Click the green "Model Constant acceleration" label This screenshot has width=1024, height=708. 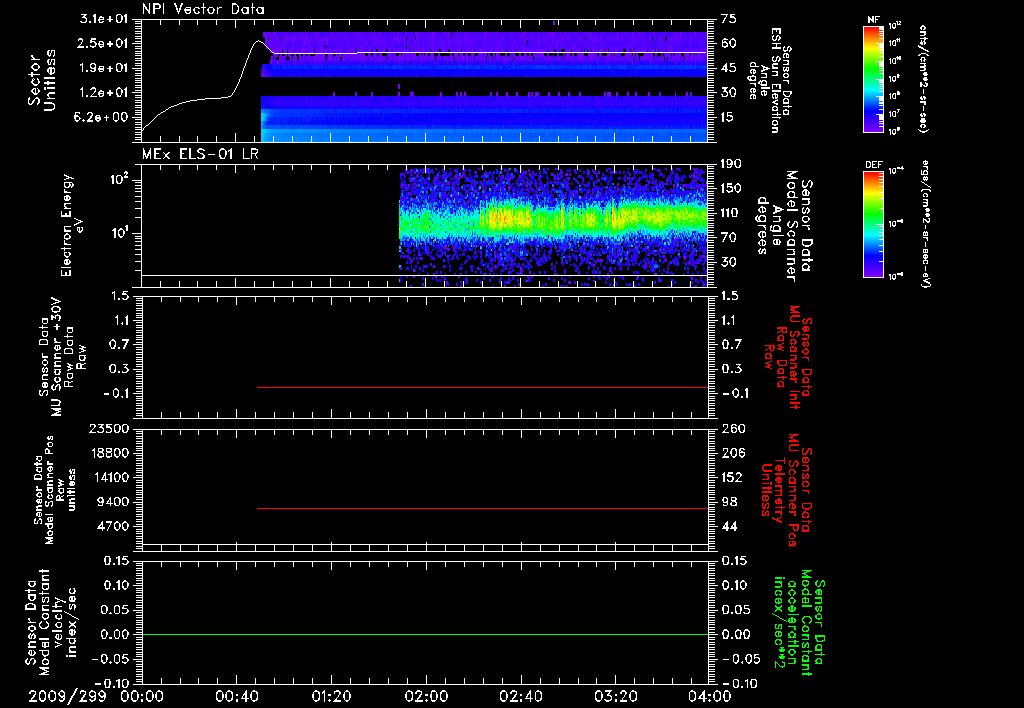tap(799, 622)
